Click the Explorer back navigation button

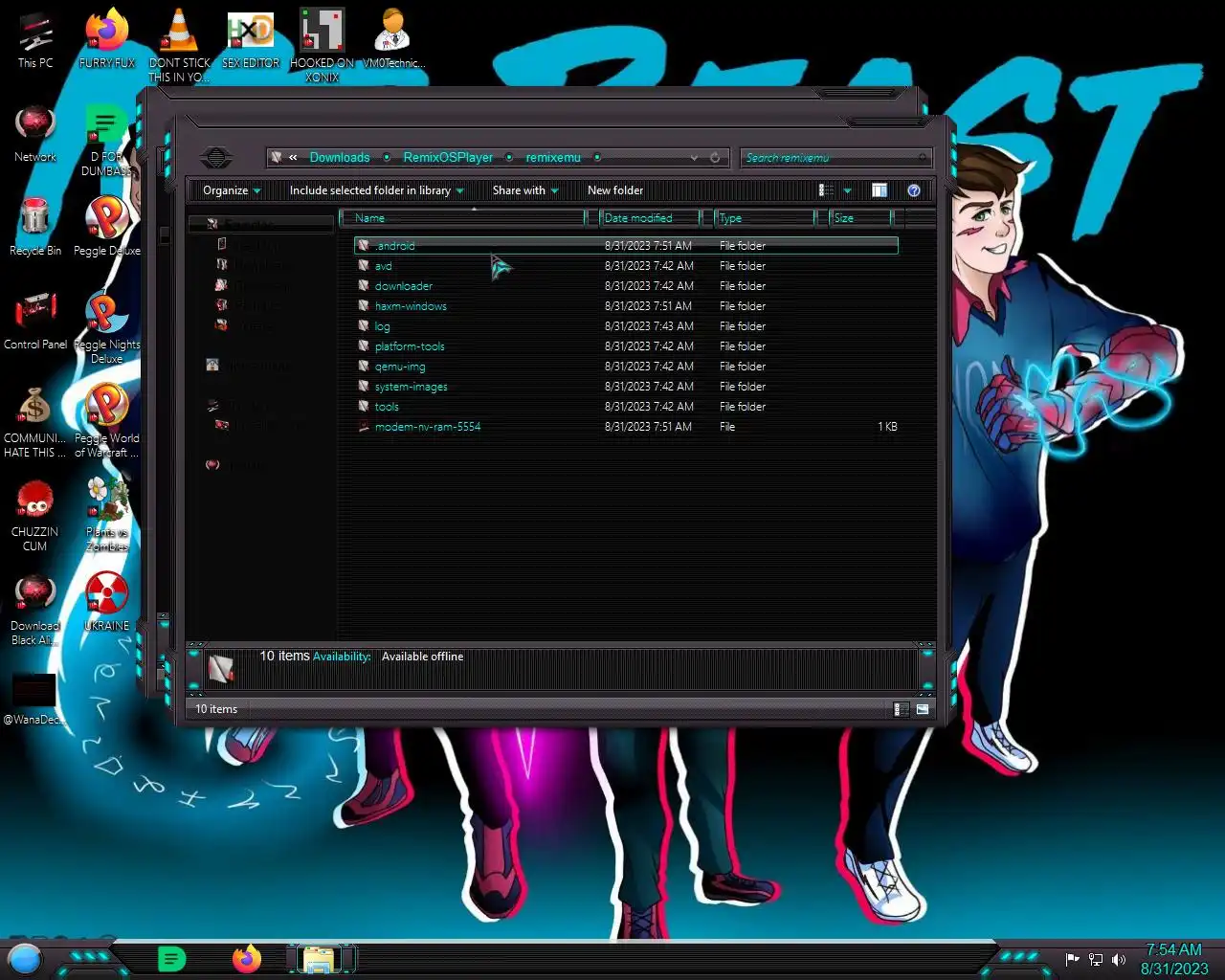pyautogui.click(x=216, y=158)
